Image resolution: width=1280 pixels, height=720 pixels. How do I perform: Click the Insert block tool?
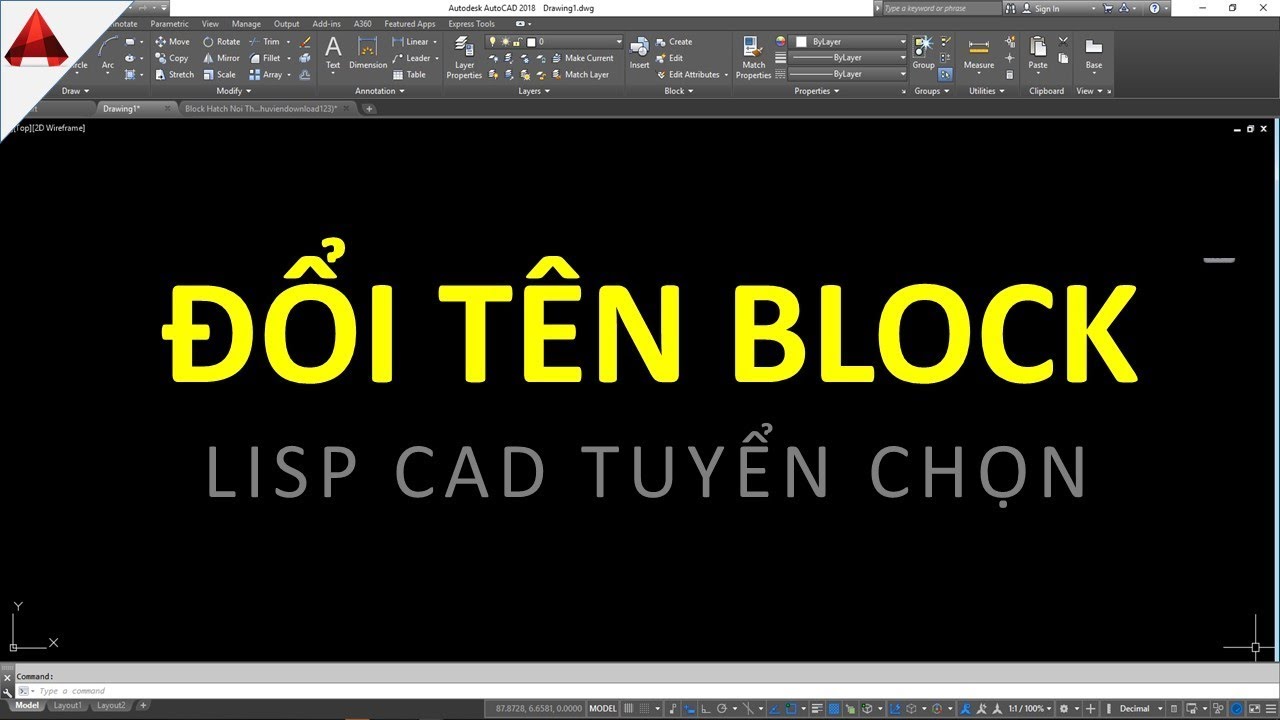click(639, 54)
